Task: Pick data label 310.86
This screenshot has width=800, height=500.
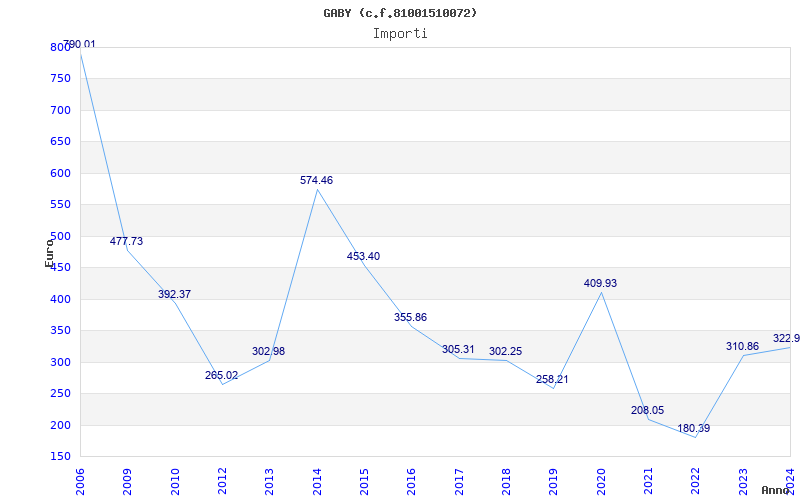Action: pyautogui.click(x=742, y=346)
